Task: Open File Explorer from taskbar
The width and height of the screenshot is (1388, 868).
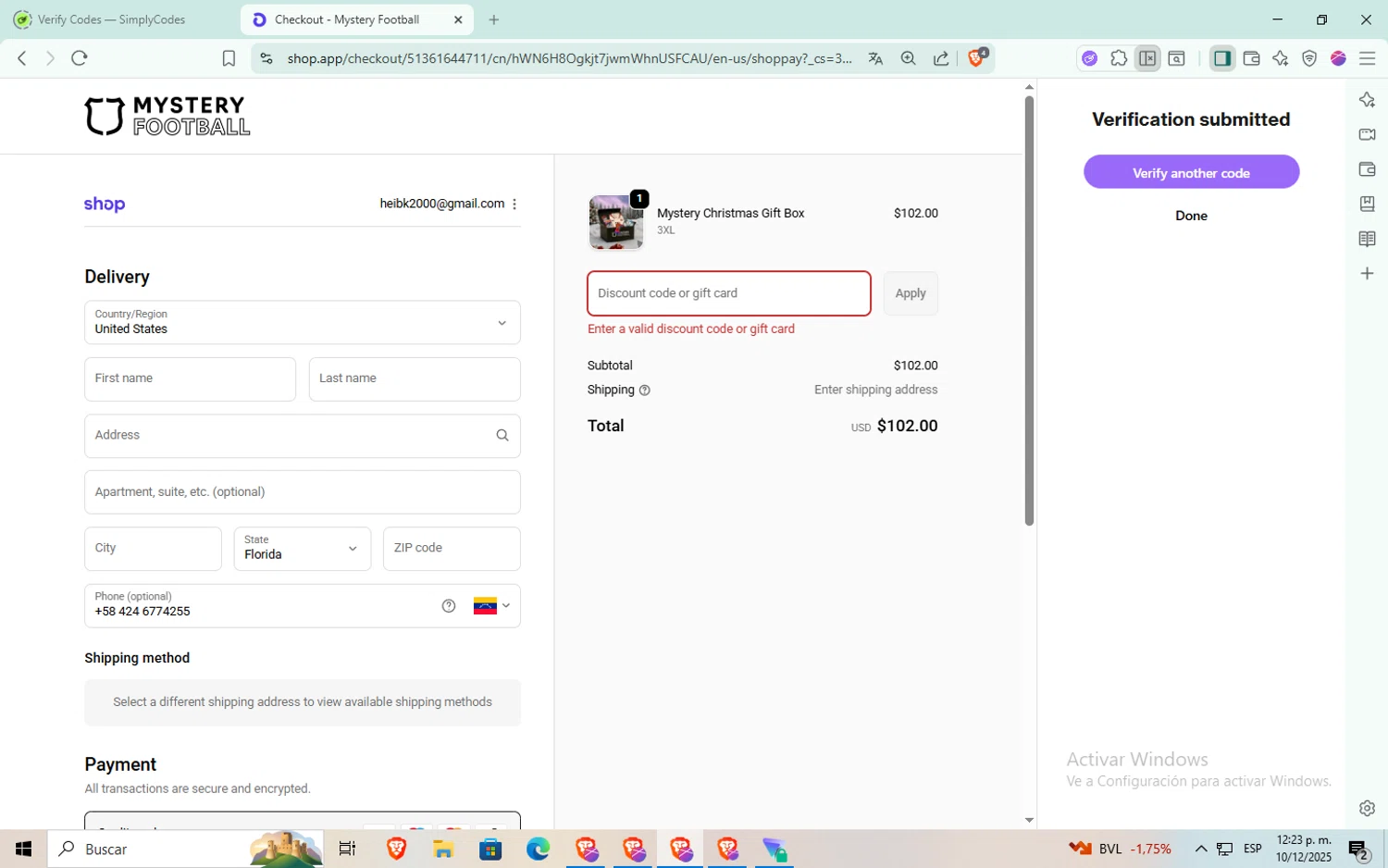Action: click(443, 849)
